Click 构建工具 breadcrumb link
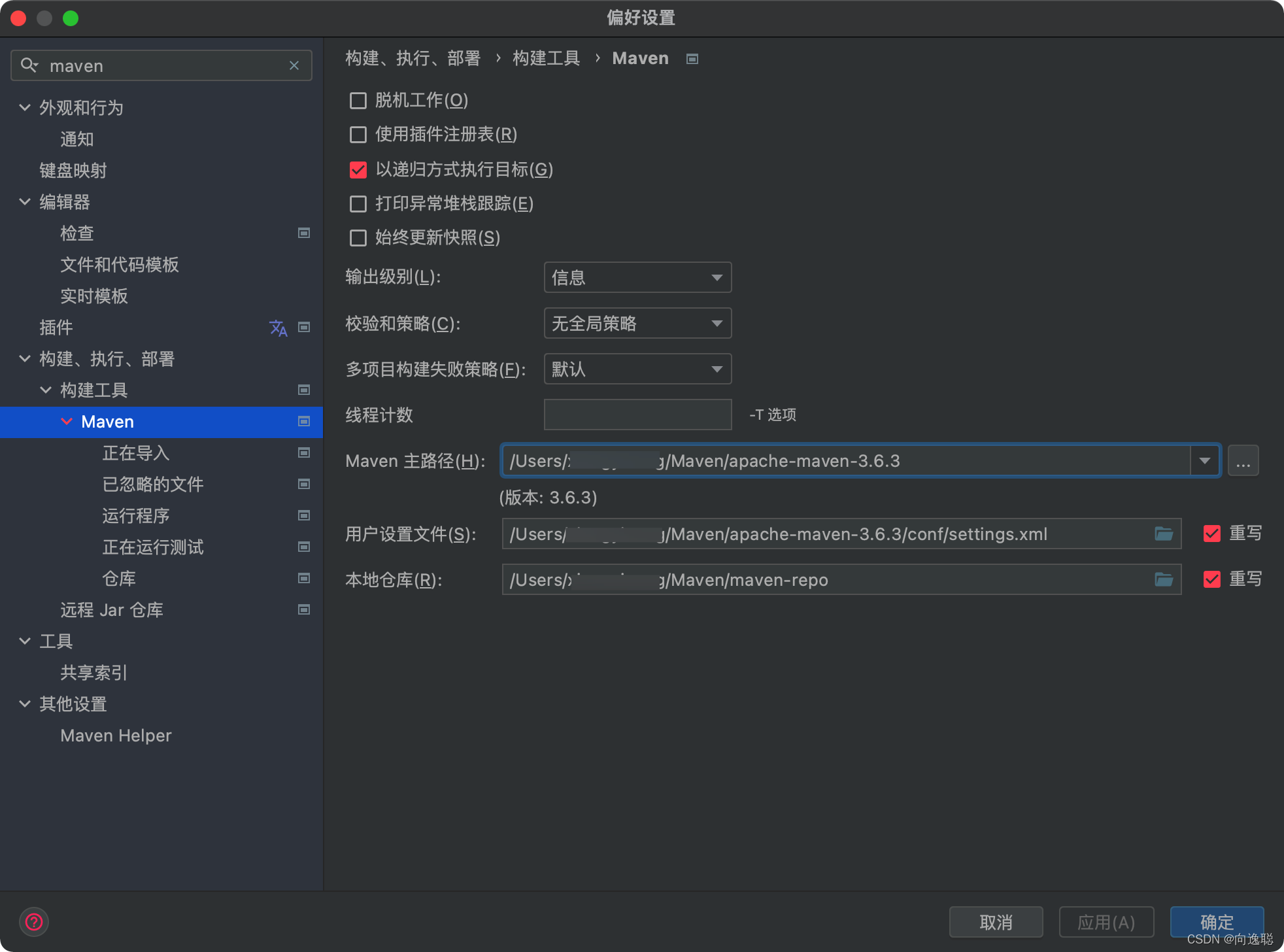 547,58
